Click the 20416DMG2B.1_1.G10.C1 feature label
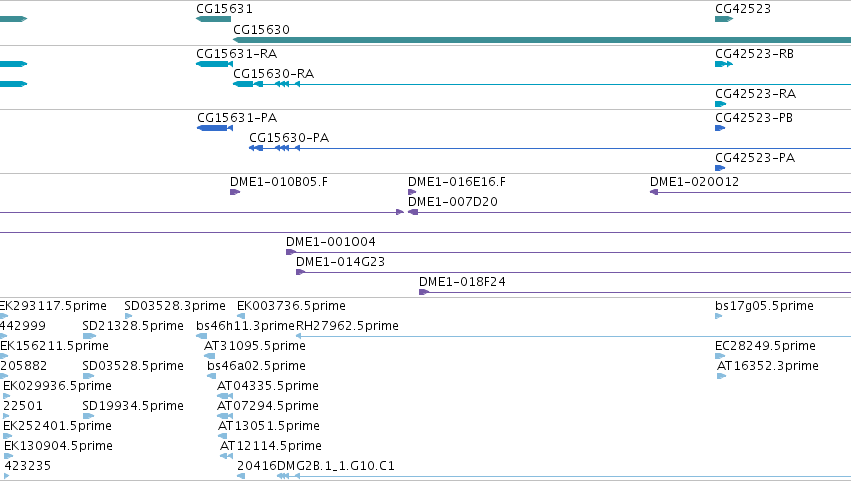Viewport: 851px width, 481px height. tap(316, 467)
